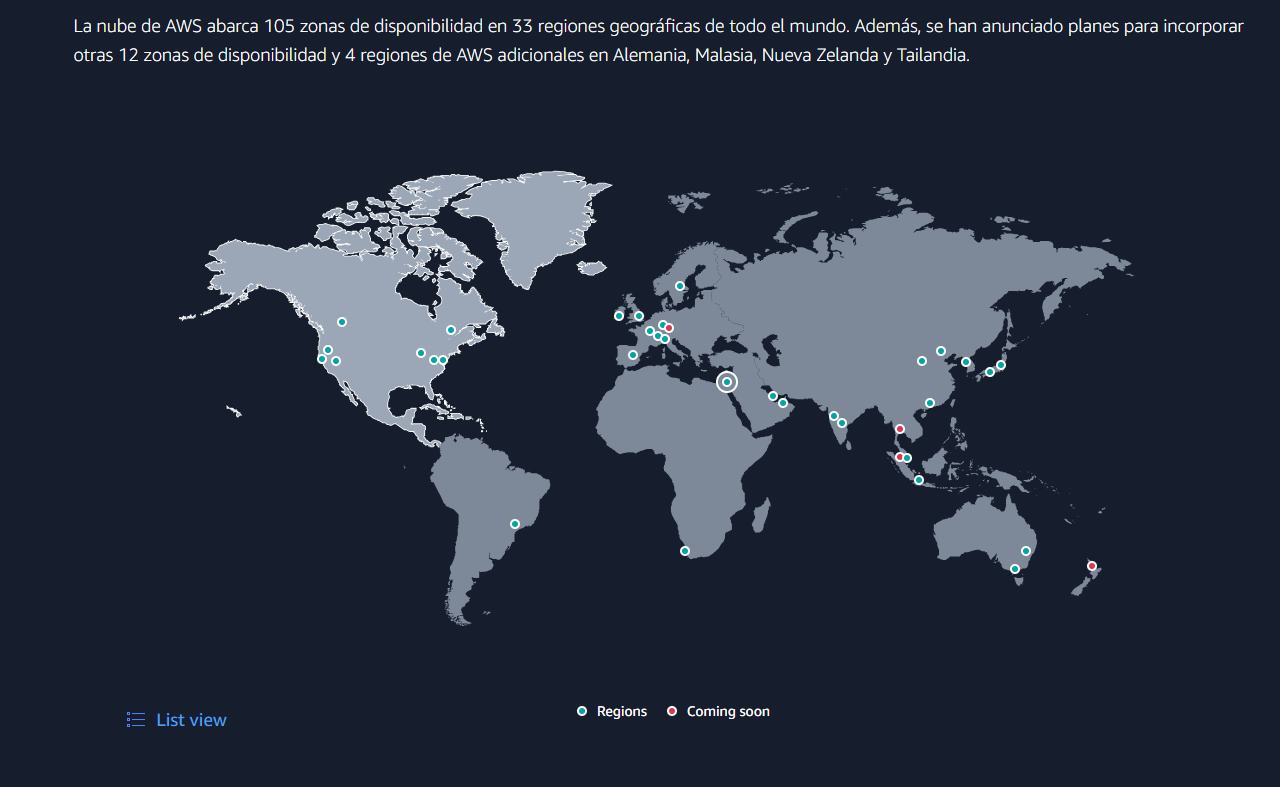Select the Cape Town region dot
Screen dimensions: 1280x787
[685, 551]
